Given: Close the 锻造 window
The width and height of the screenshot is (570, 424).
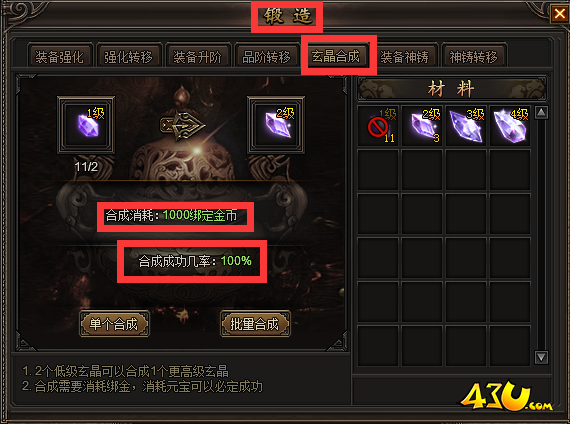Looking at the screenshot, I should (x=559, y=14).
